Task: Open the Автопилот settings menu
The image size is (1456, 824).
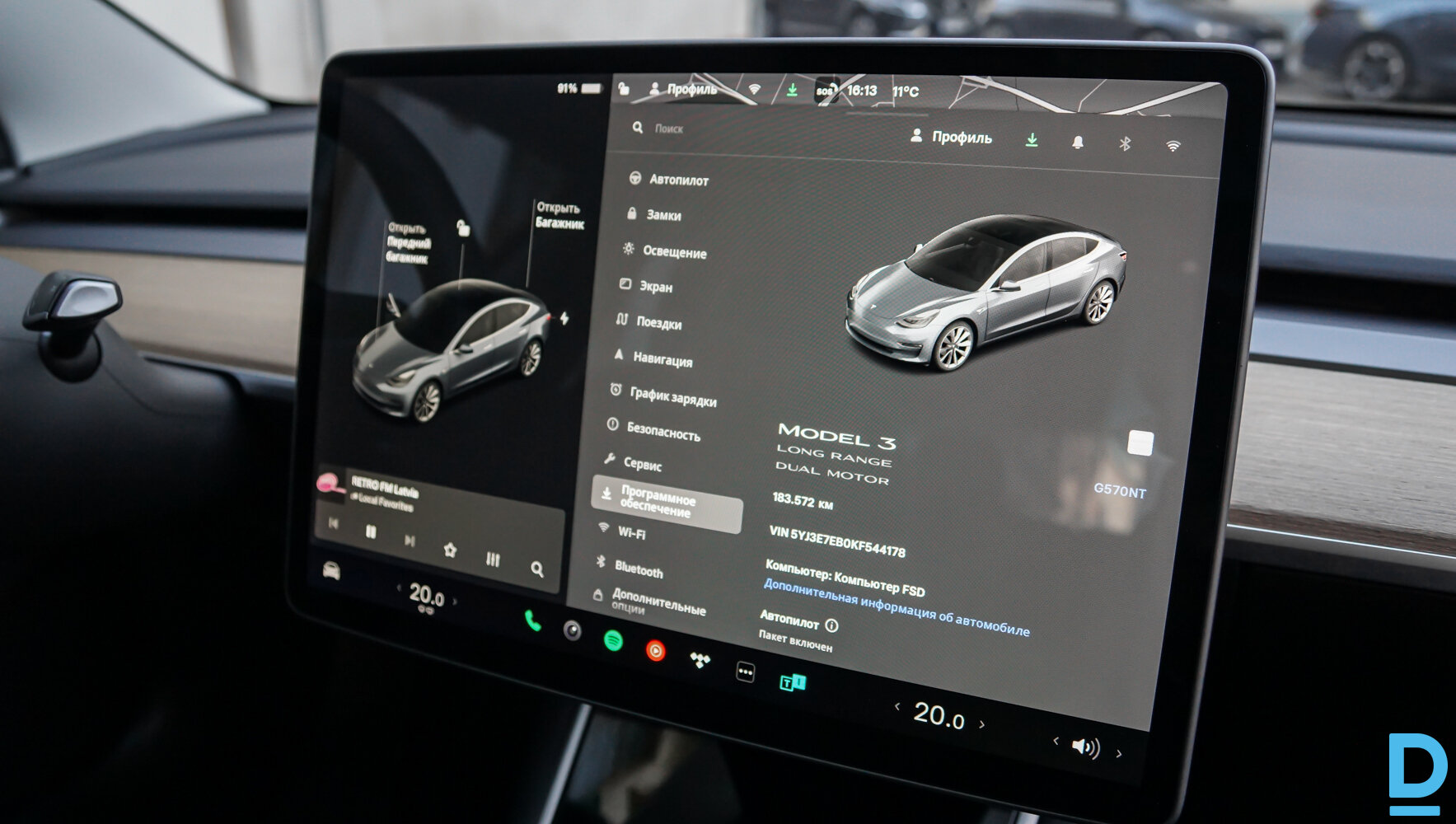Action: 669,179
